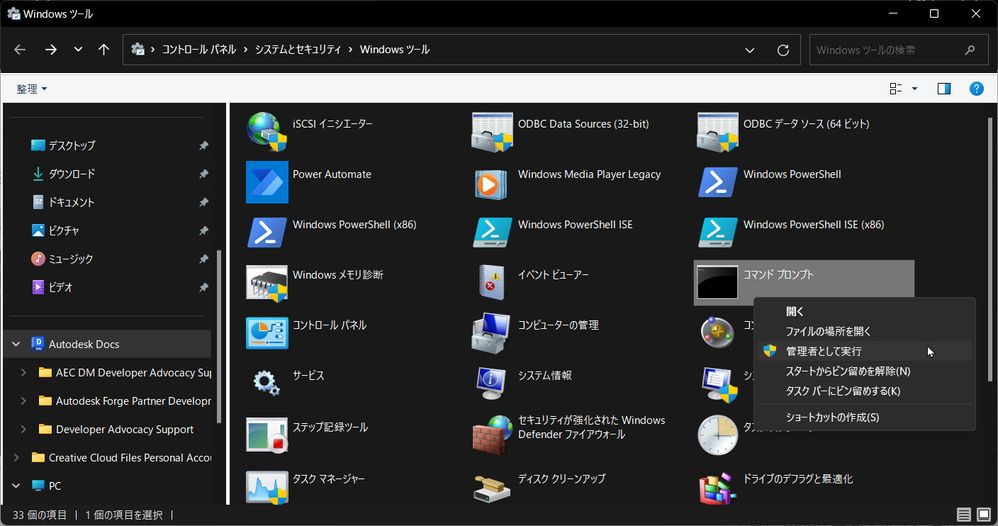Choose ファイルの場所を開く from context menu
Screen dimensions: 998x526
(x=864, y=331)
